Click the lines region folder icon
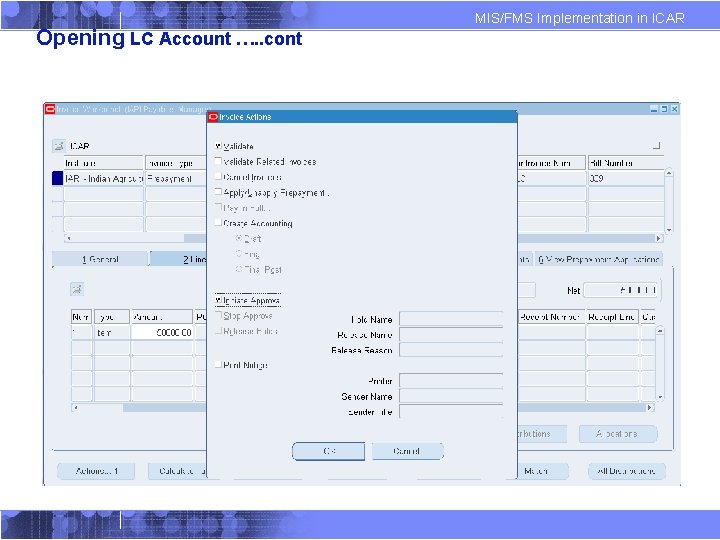 click(x=77, y=289)
